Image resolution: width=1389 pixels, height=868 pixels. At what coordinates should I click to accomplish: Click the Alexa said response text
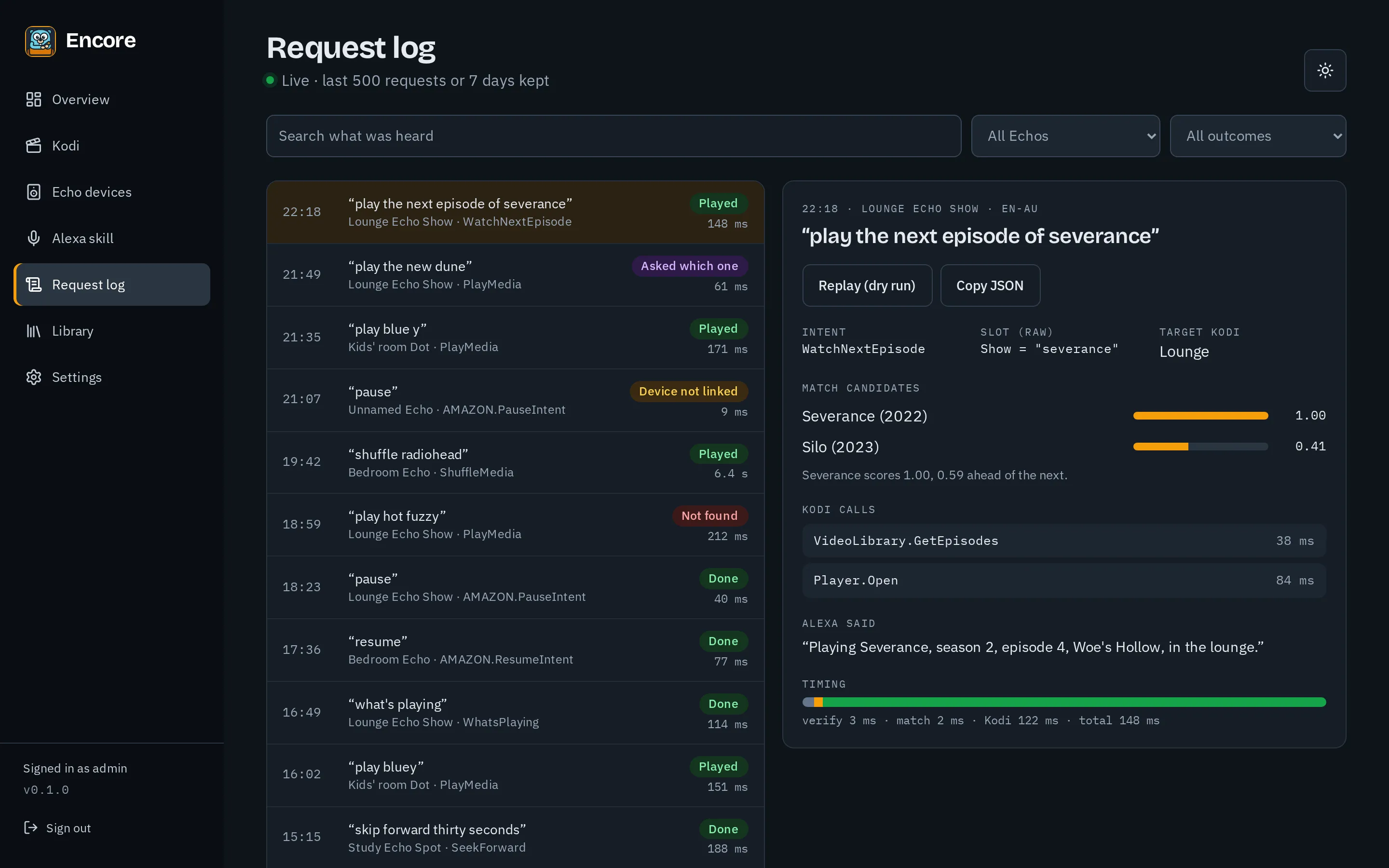click(x=1033, y=647)
